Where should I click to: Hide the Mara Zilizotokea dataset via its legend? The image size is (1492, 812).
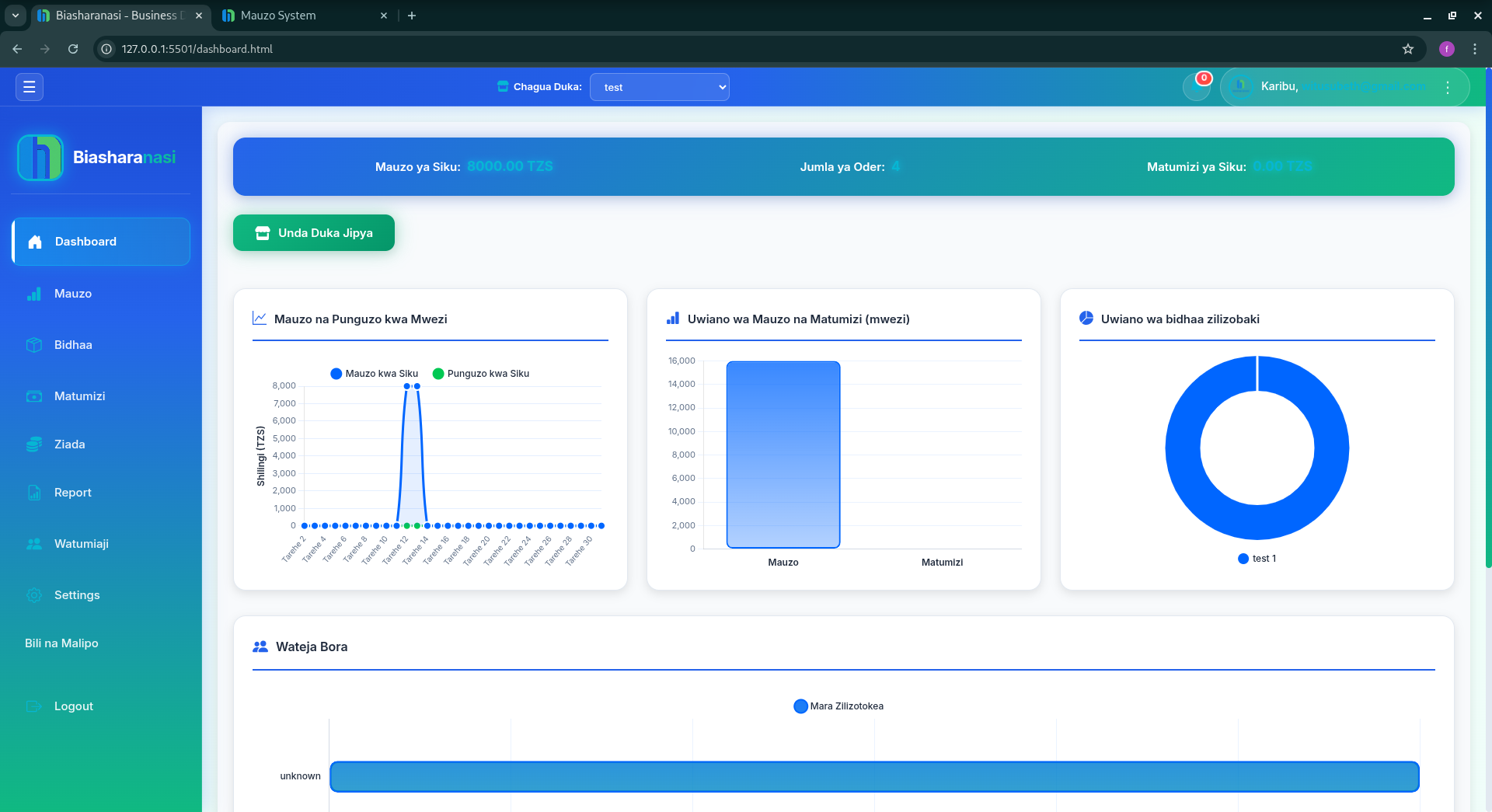point(837,706)
